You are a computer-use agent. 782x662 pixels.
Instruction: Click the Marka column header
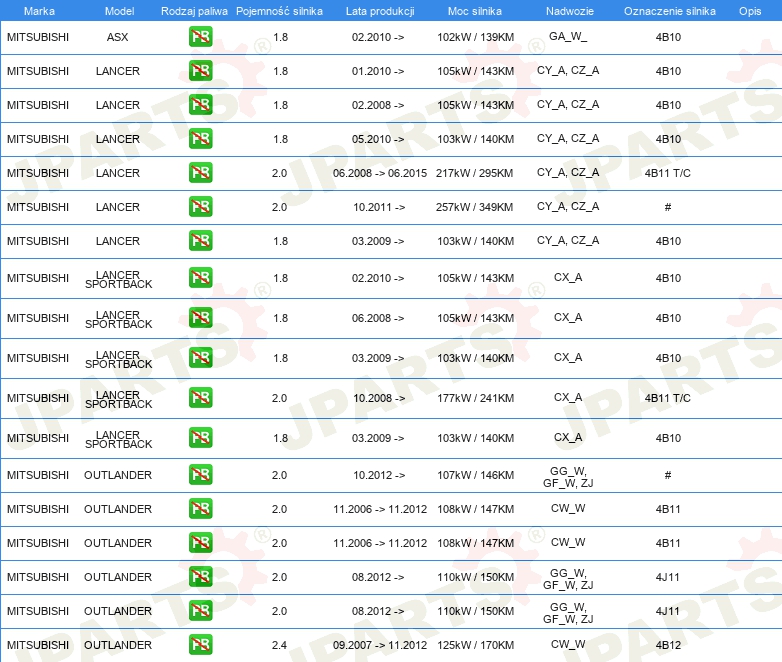click(39, 10)
